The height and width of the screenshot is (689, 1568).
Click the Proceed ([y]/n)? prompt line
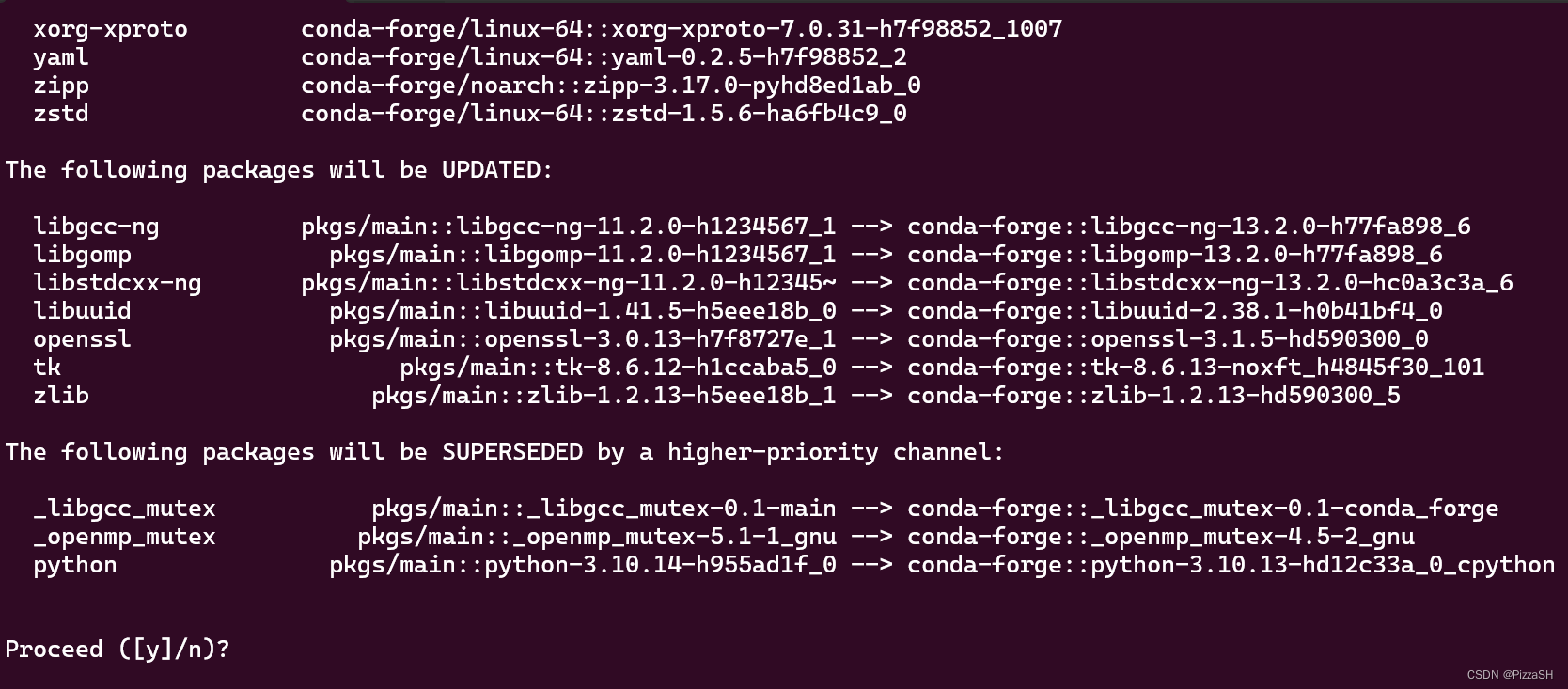[118, 650]
